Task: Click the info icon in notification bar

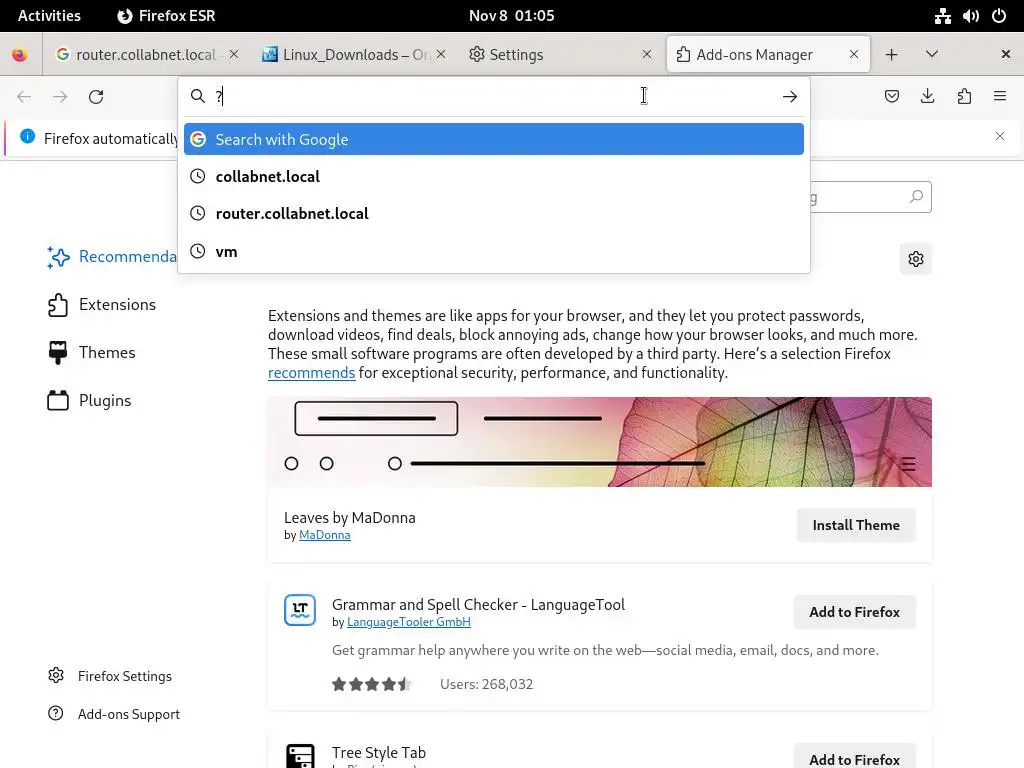Action: tap(27, 136)
